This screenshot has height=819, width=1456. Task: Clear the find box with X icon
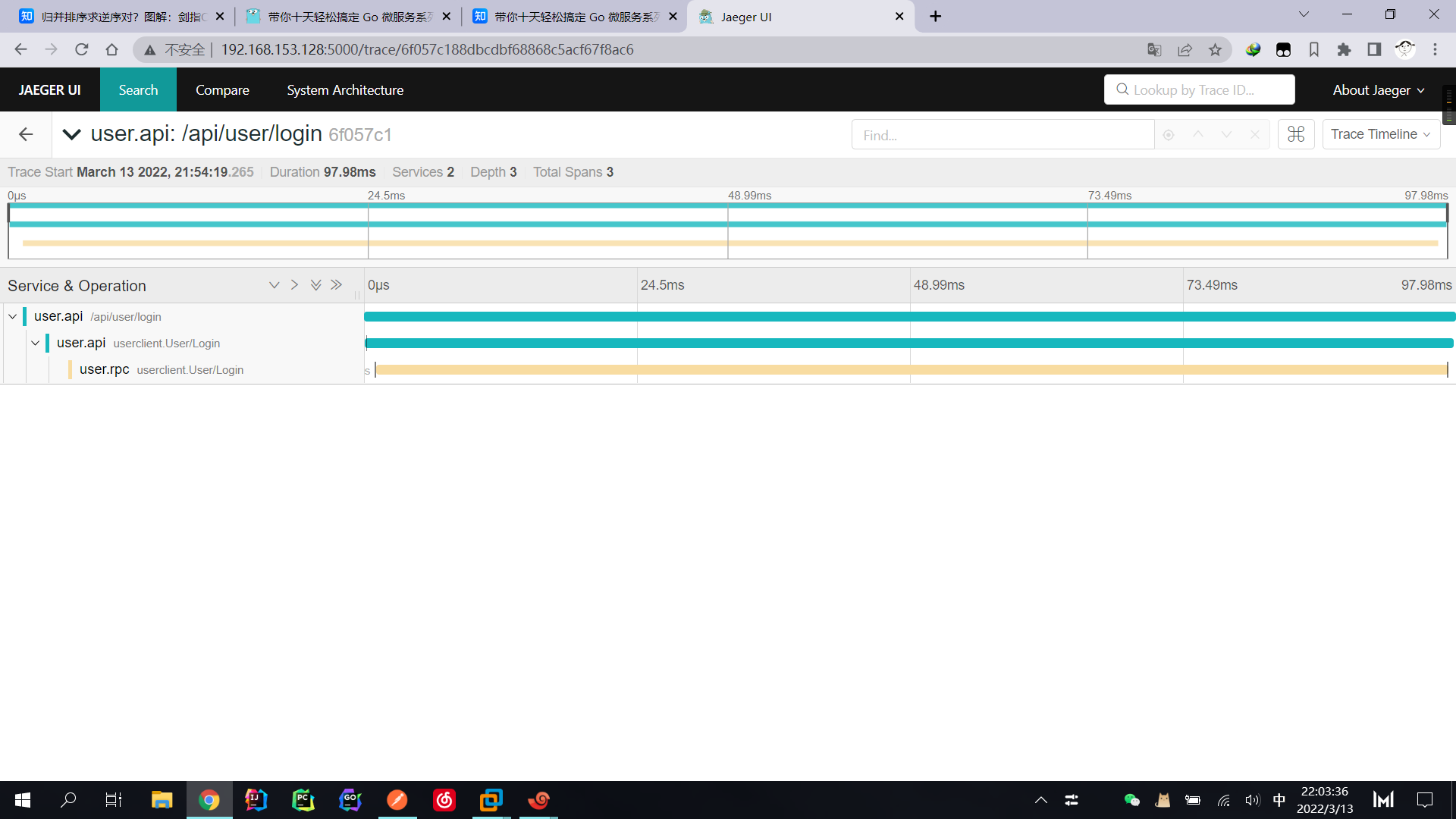(x=1255, y=134)
